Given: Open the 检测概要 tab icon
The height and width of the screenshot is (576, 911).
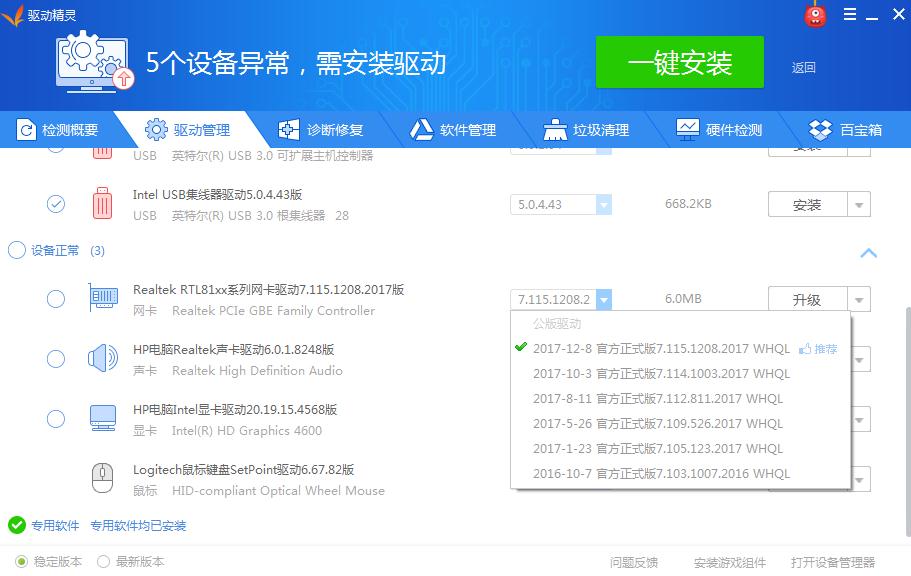Looking at the screenshot, I should click(x=28, y=129).
